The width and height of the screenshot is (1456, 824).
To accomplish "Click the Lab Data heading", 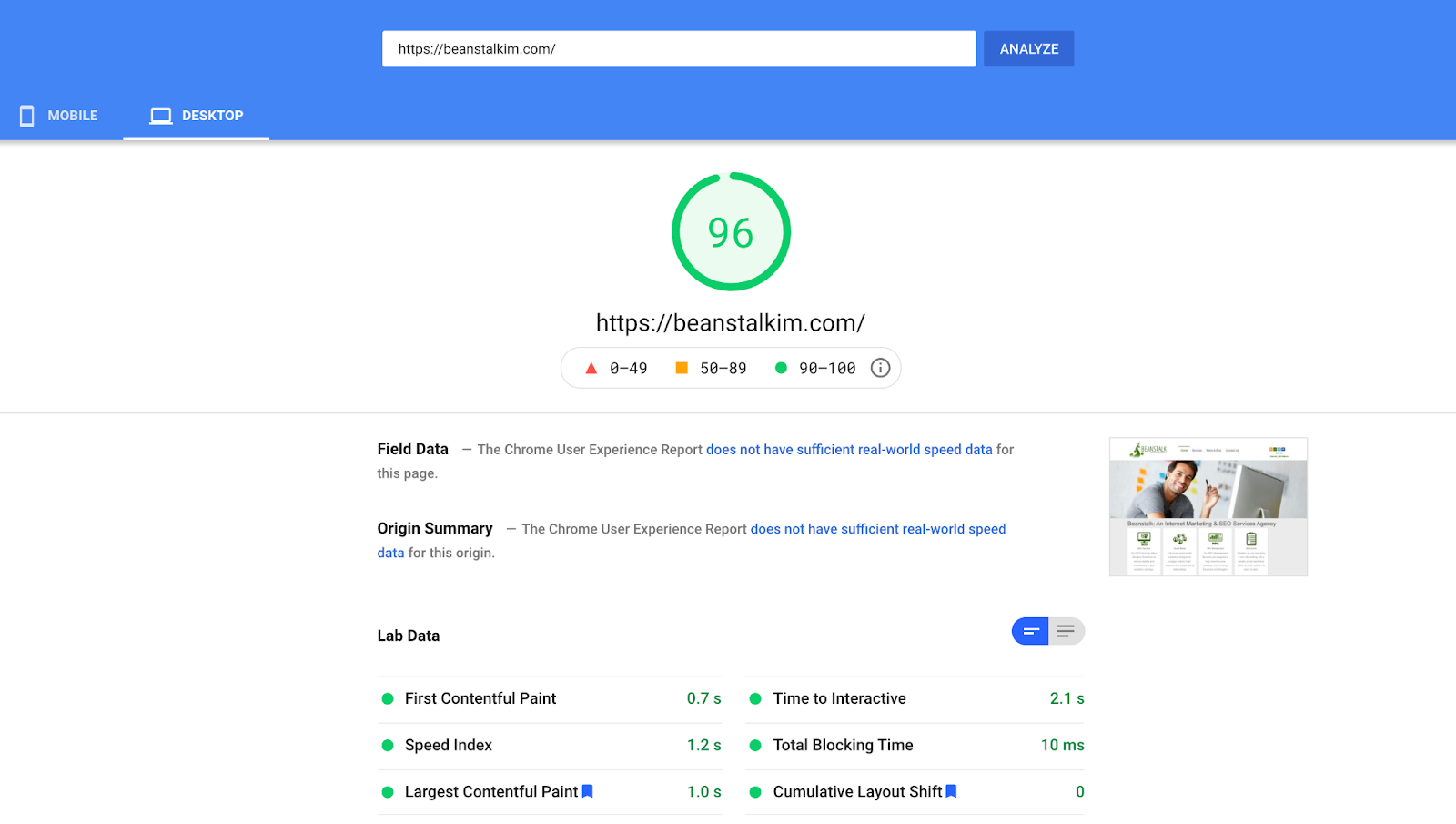I will tap(409, 636).
